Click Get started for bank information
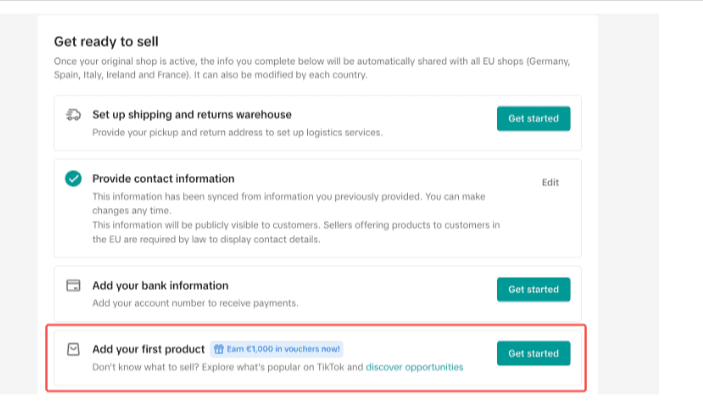This screenshot has width=703, height=417. (x=534, y=289)
